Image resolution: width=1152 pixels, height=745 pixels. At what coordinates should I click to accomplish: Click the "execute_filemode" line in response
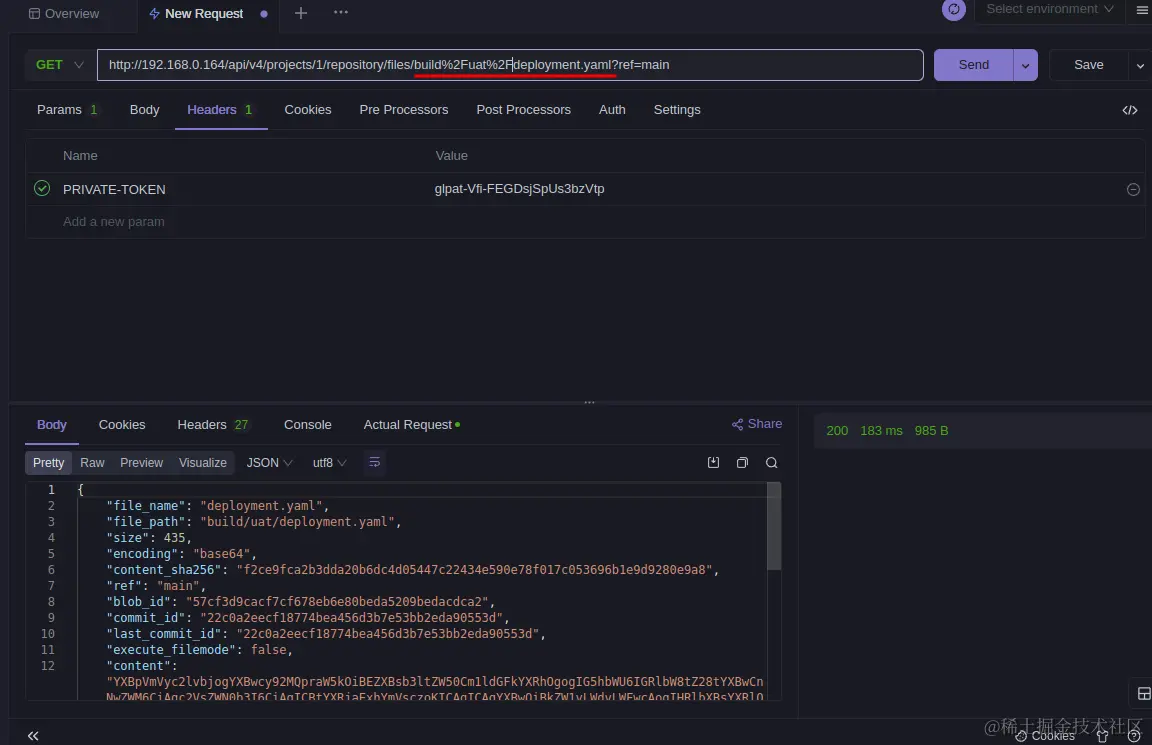coord(199,650)
